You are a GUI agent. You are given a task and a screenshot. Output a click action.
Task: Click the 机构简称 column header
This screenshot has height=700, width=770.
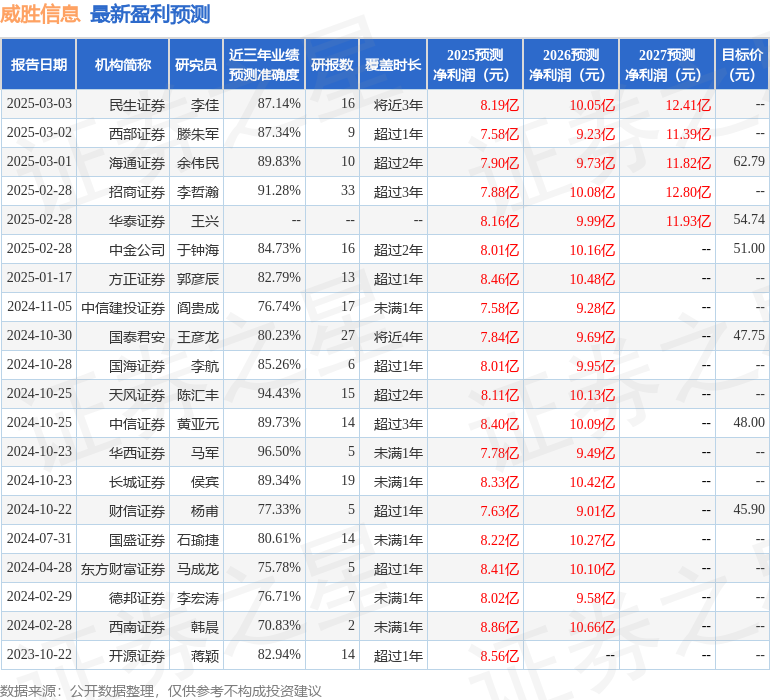123,65
